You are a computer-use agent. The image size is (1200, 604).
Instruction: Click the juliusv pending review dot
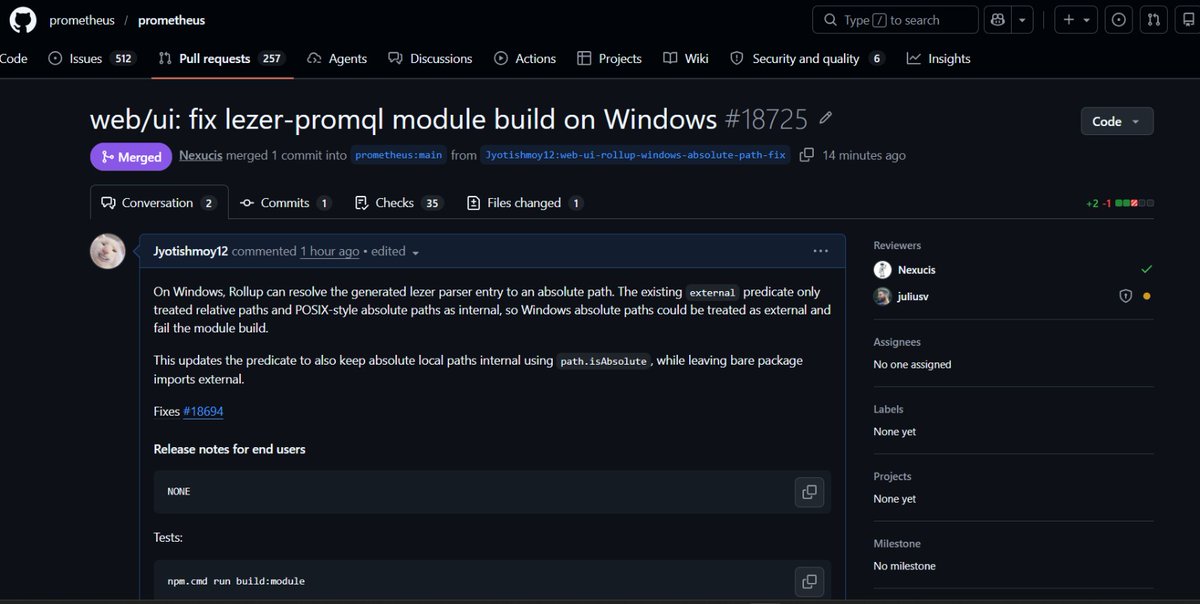point(1146,297)
